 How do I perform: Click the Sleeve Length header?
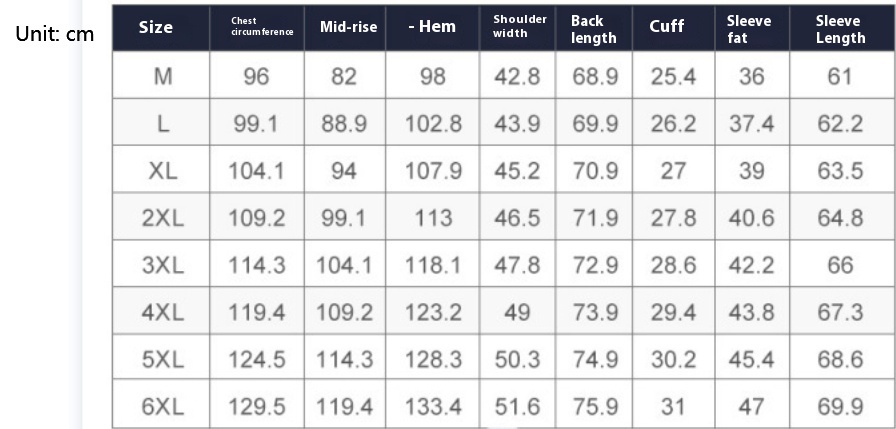tap(840, 30)
